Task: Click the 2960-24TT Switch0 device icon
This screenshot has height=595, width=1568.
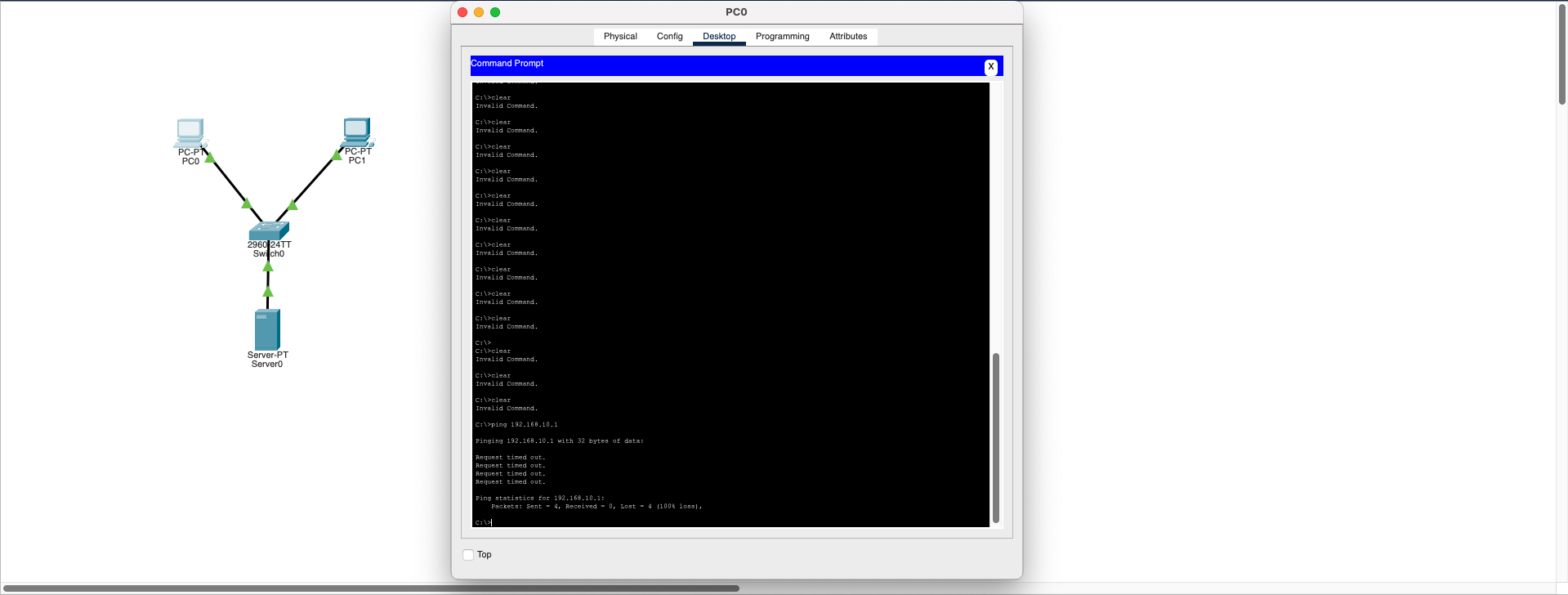Action: tap(269, 230)
